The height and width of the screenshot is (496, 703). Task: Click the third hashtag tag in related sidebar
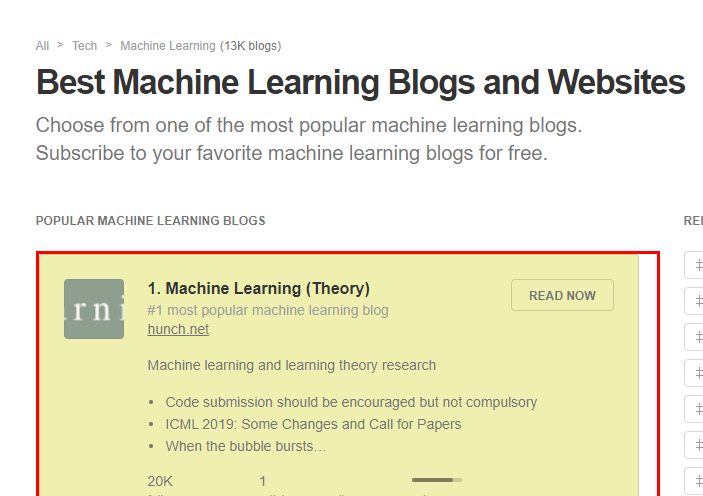694,337
